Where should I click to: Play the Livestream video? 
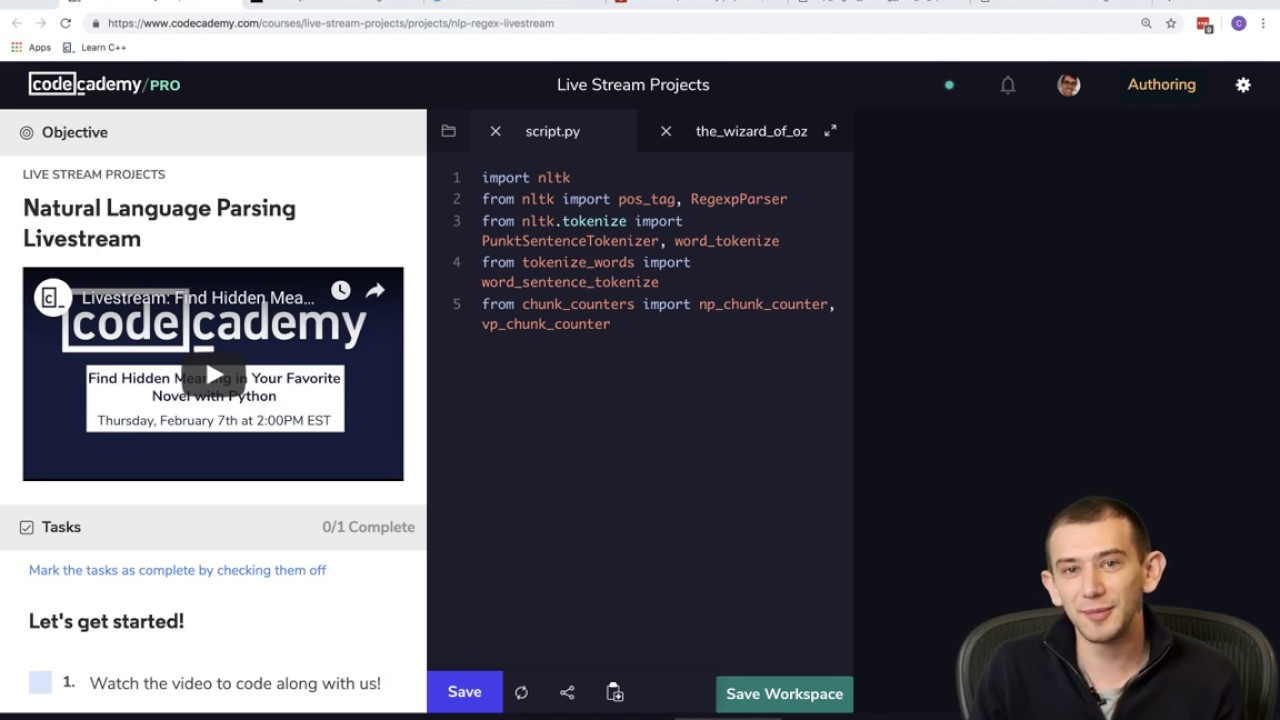(214, 375)
